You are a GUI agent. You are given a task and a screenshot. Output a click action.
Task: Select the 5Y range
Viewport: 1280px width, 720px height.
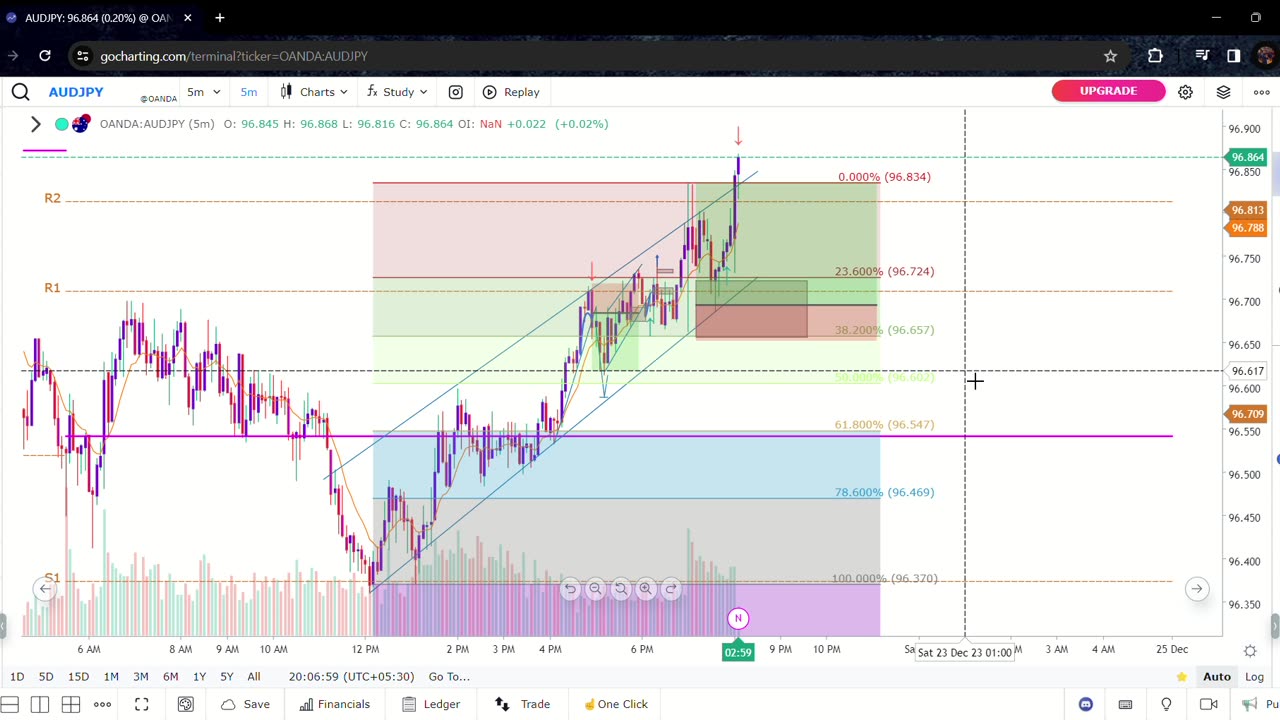(227, 677)
